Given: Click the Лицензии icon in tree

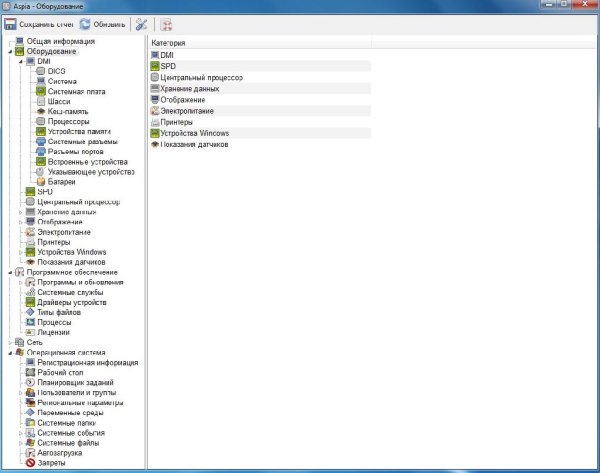Looking at the screenshot, I should coord(30,332).
